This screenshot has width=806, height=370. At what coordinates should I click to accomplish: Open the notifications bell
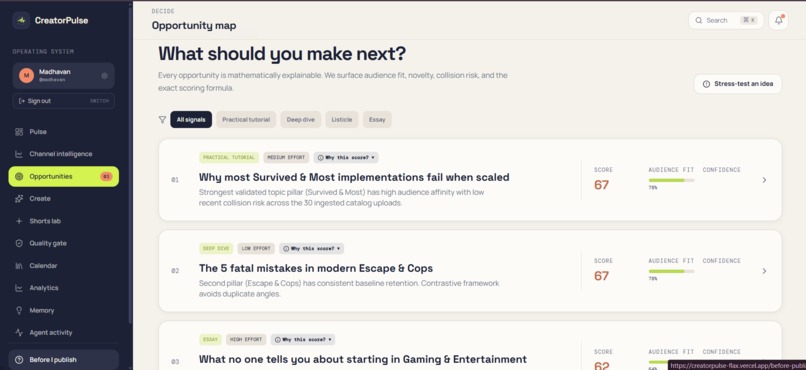pyautogui.click(x=778, y=21)
